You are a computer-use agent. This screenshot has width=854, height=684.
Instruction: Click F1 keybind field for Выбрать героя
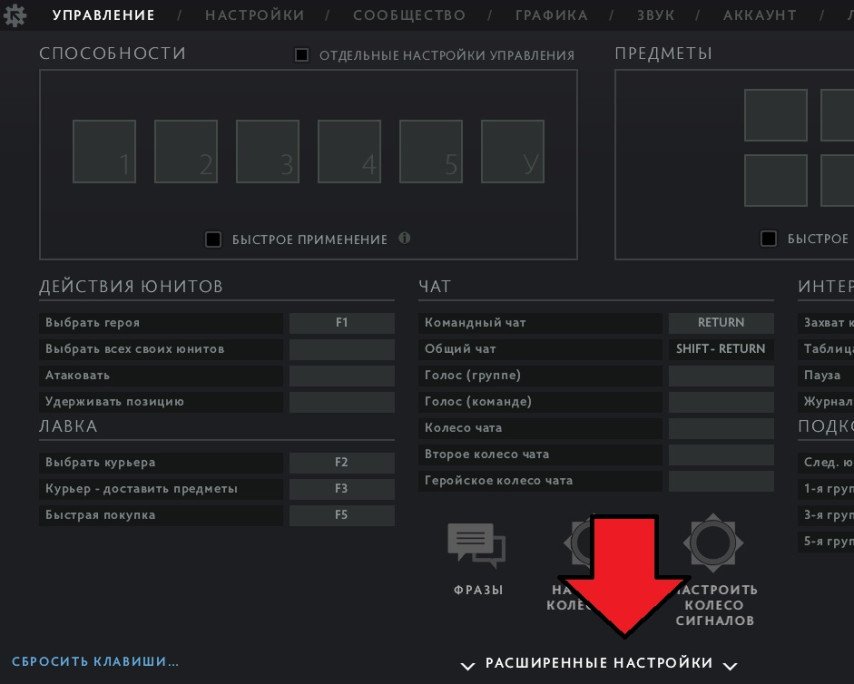[340, 322]
